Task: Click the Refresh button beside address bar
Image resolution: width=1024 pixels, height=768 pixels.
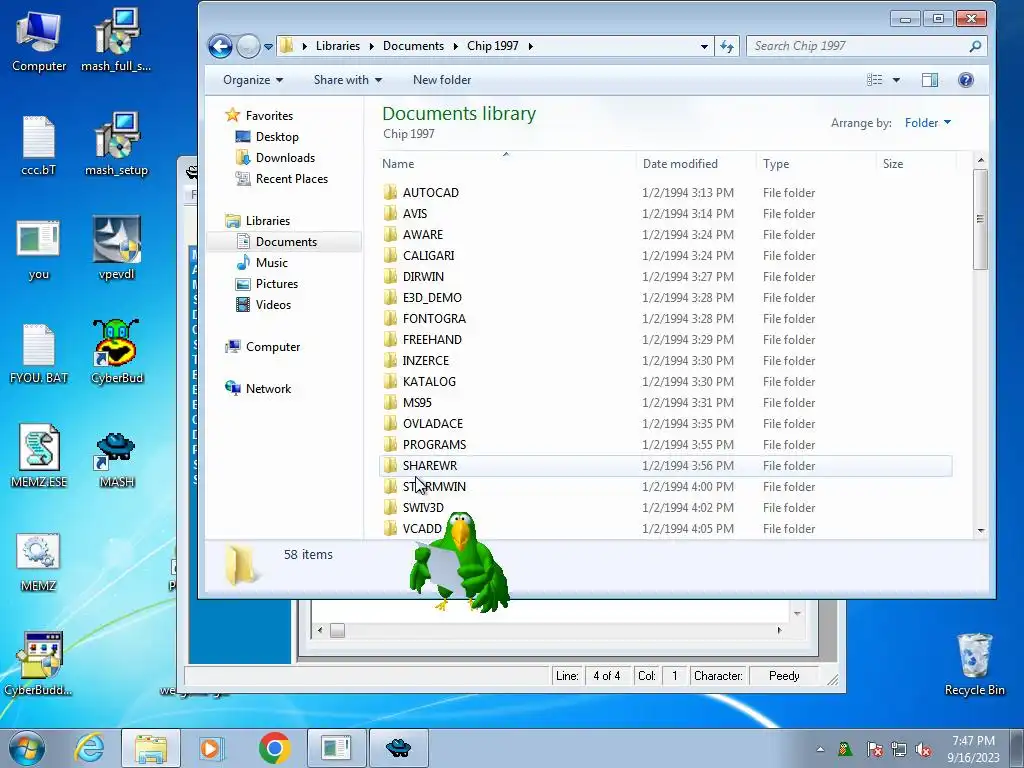Action: tap(727, 46)
